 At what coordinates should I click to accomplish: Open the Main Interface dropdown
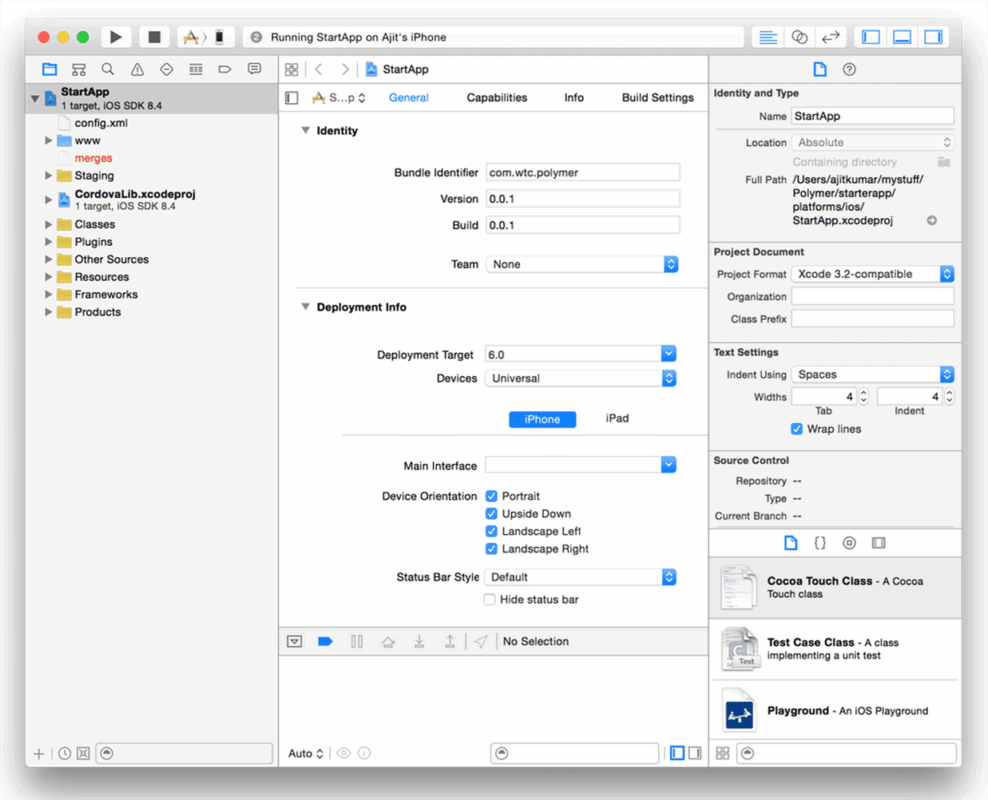click(669, 465)
